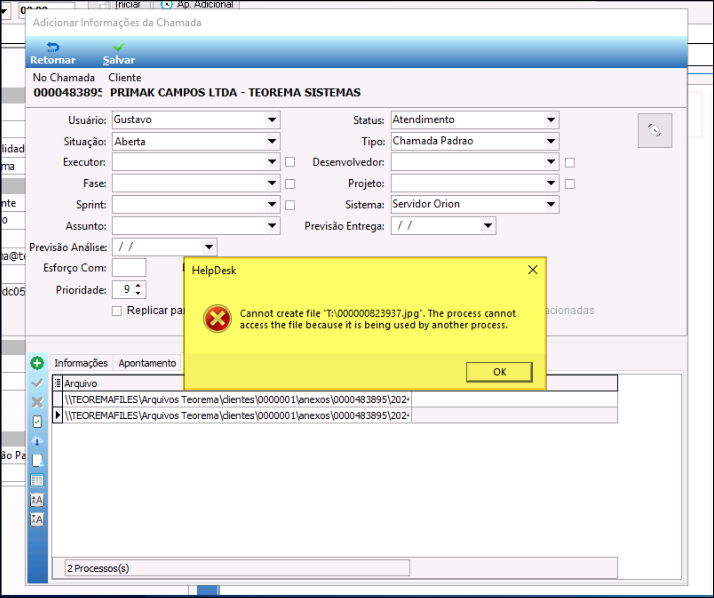Click the 'Adicionar Informações da Chamada' window title

pos(117,22)
